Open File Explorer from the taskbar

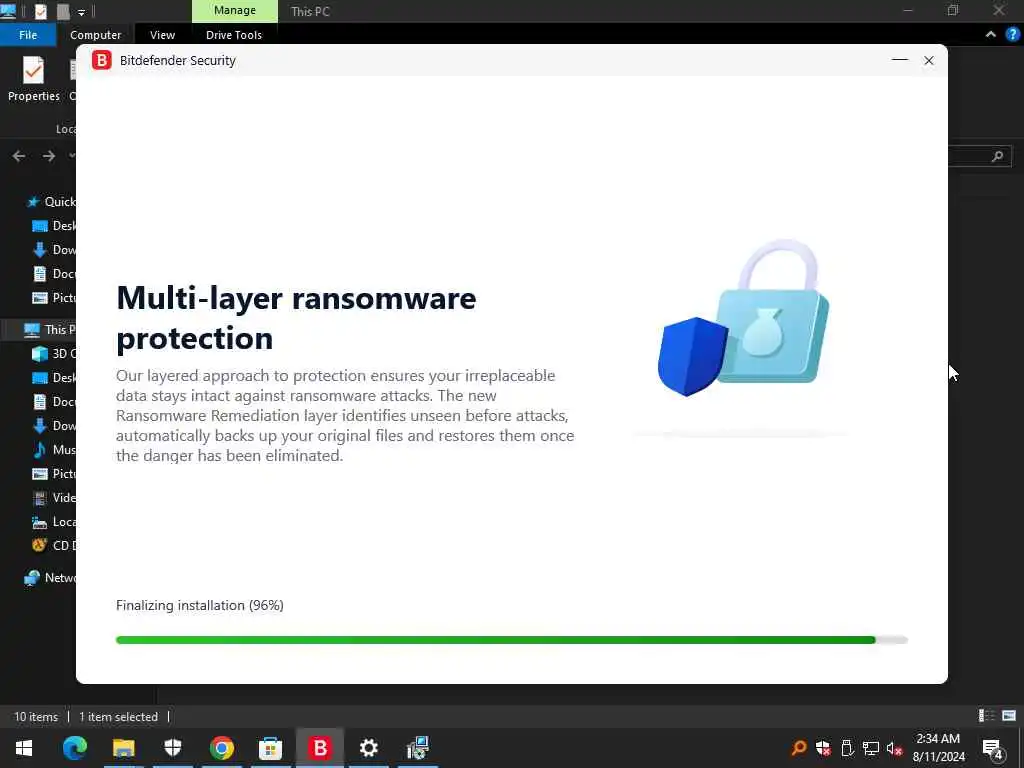click(x=123, y=748)
